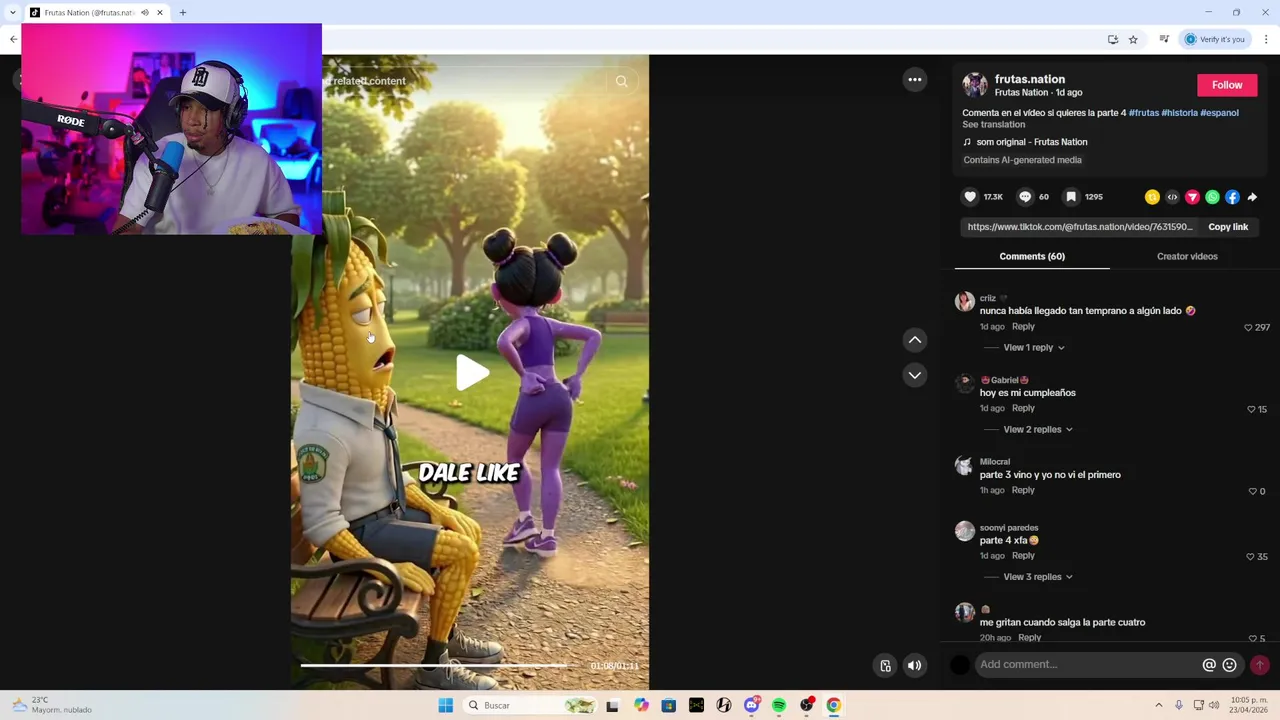Open frutas.nation username link
The width and height of the screenshot is (1280, 720).
pos(1030,79)
